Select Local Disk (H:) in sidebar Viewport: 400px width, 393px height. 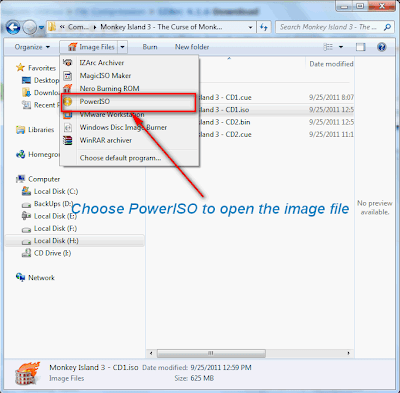tap(75, 241)
